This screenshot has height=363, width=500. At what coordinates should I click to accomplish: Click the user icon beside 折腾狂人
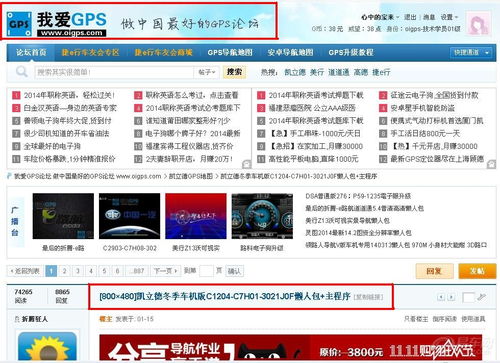(x=17, y=319)
